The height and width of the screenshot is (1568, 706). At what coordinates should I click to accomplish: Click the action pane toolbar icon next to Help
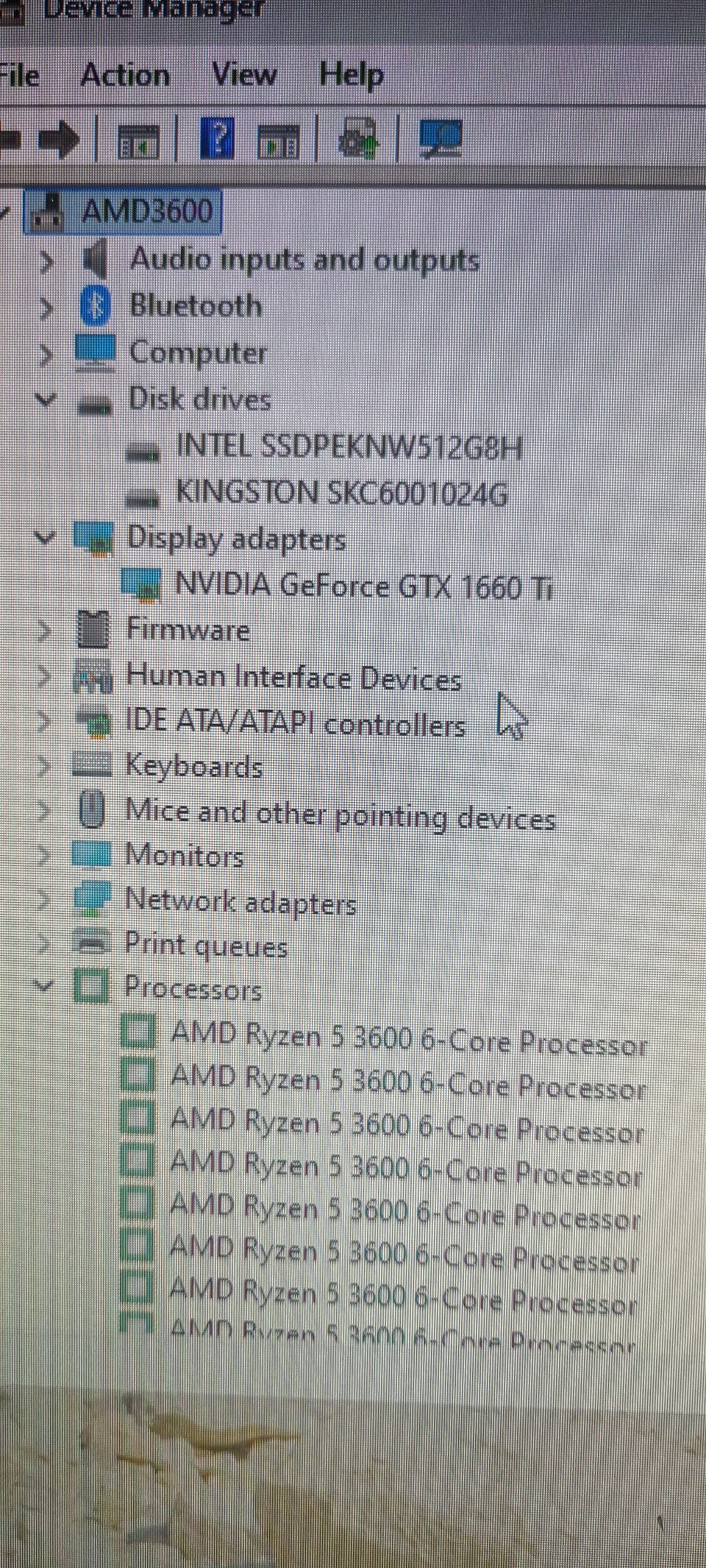tap(278, 141)
